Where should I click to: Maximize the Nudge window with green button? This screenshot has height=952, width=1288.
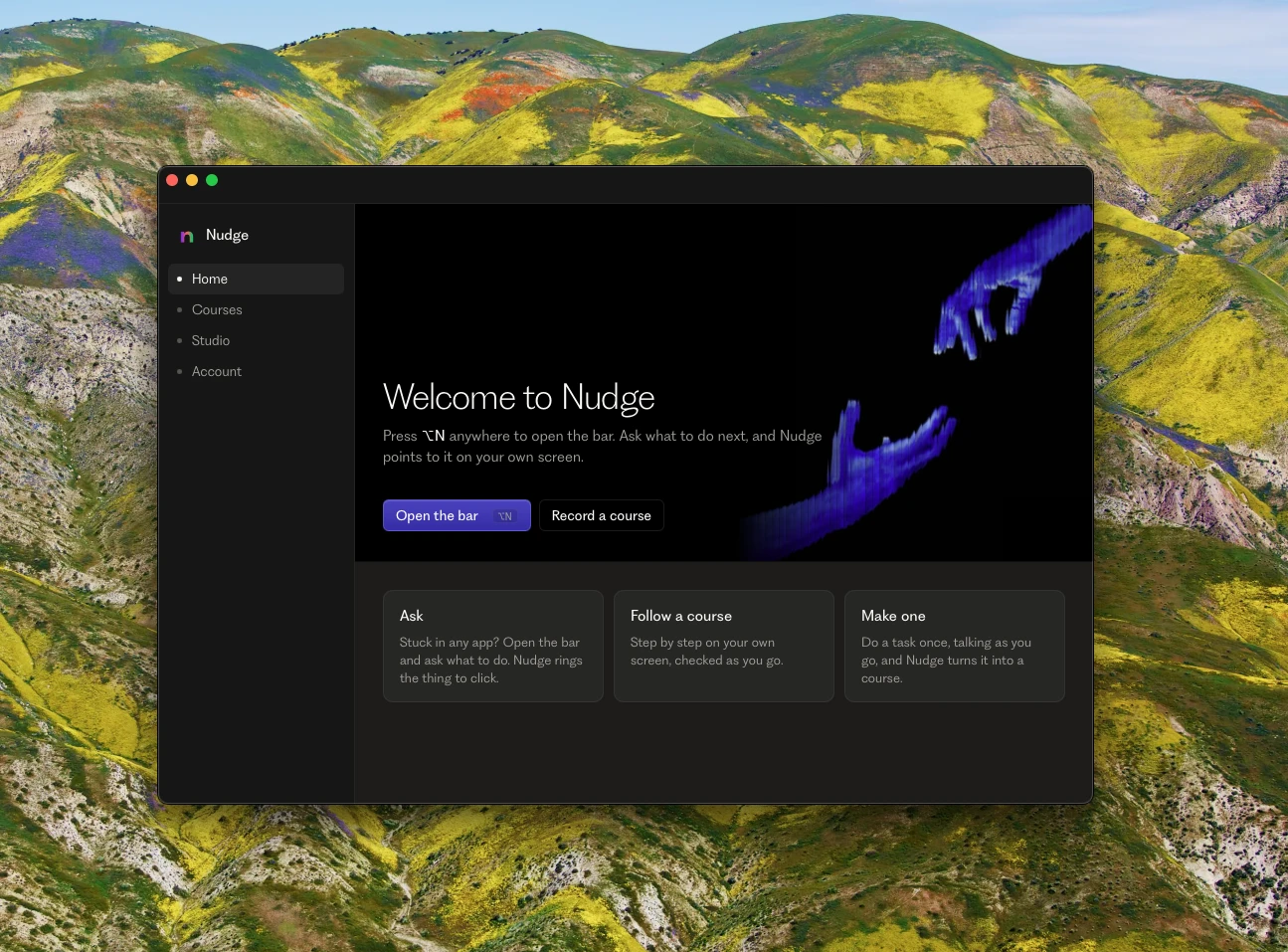(x=212, y=180)
